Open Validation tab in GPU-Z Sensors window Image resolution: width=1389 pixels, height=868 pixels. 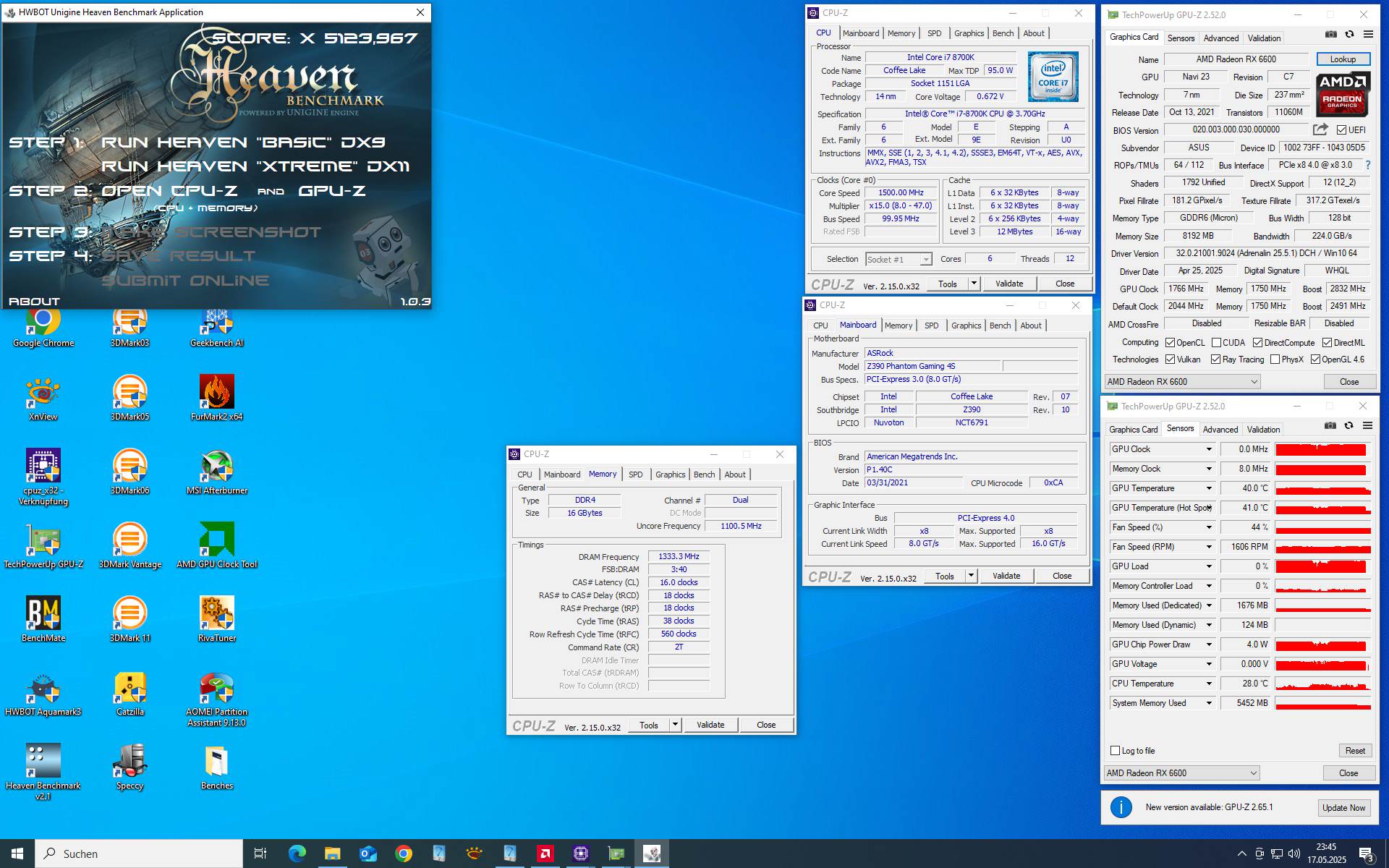pyautogui.click(x=1263, y=430)
